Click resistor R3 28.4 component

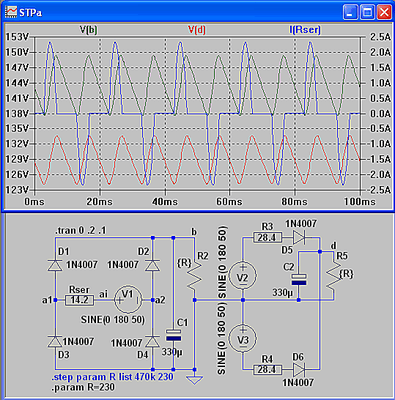268,238
